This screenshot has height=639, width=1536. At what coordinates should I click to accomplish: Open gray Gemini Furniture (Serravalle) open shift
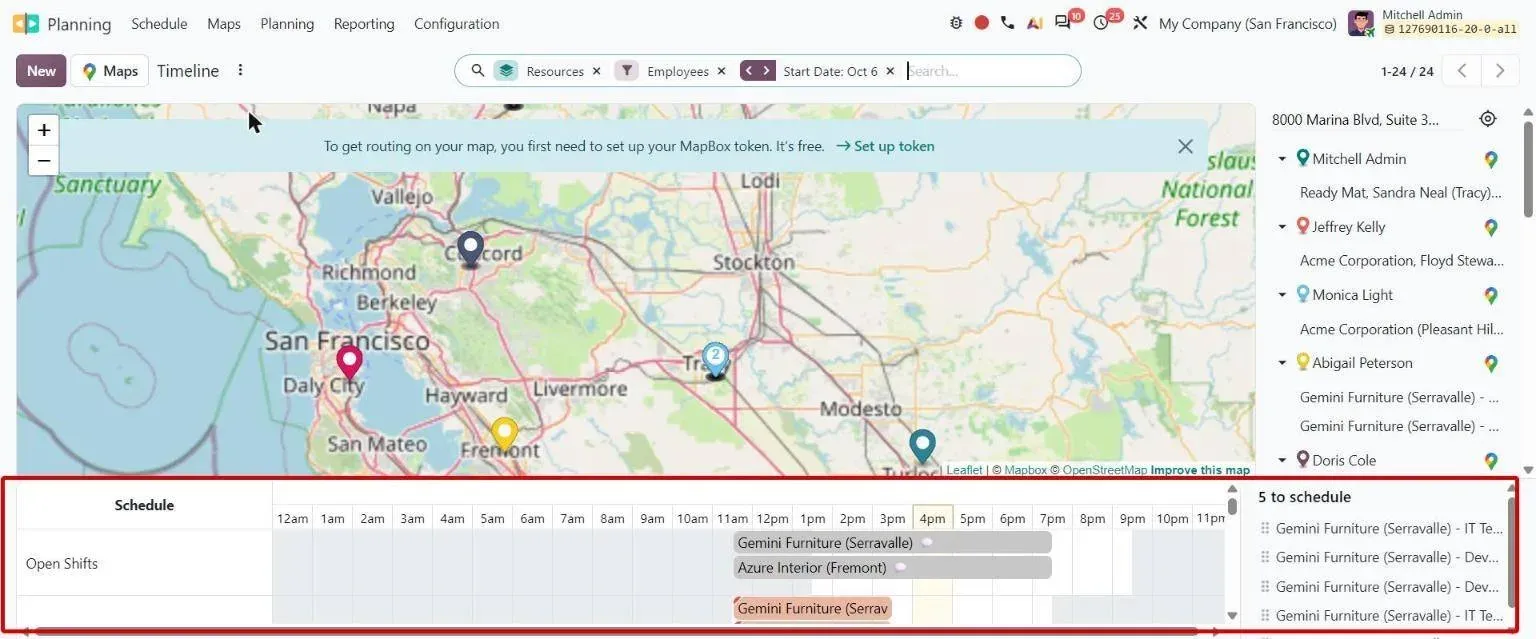(892, 543)
